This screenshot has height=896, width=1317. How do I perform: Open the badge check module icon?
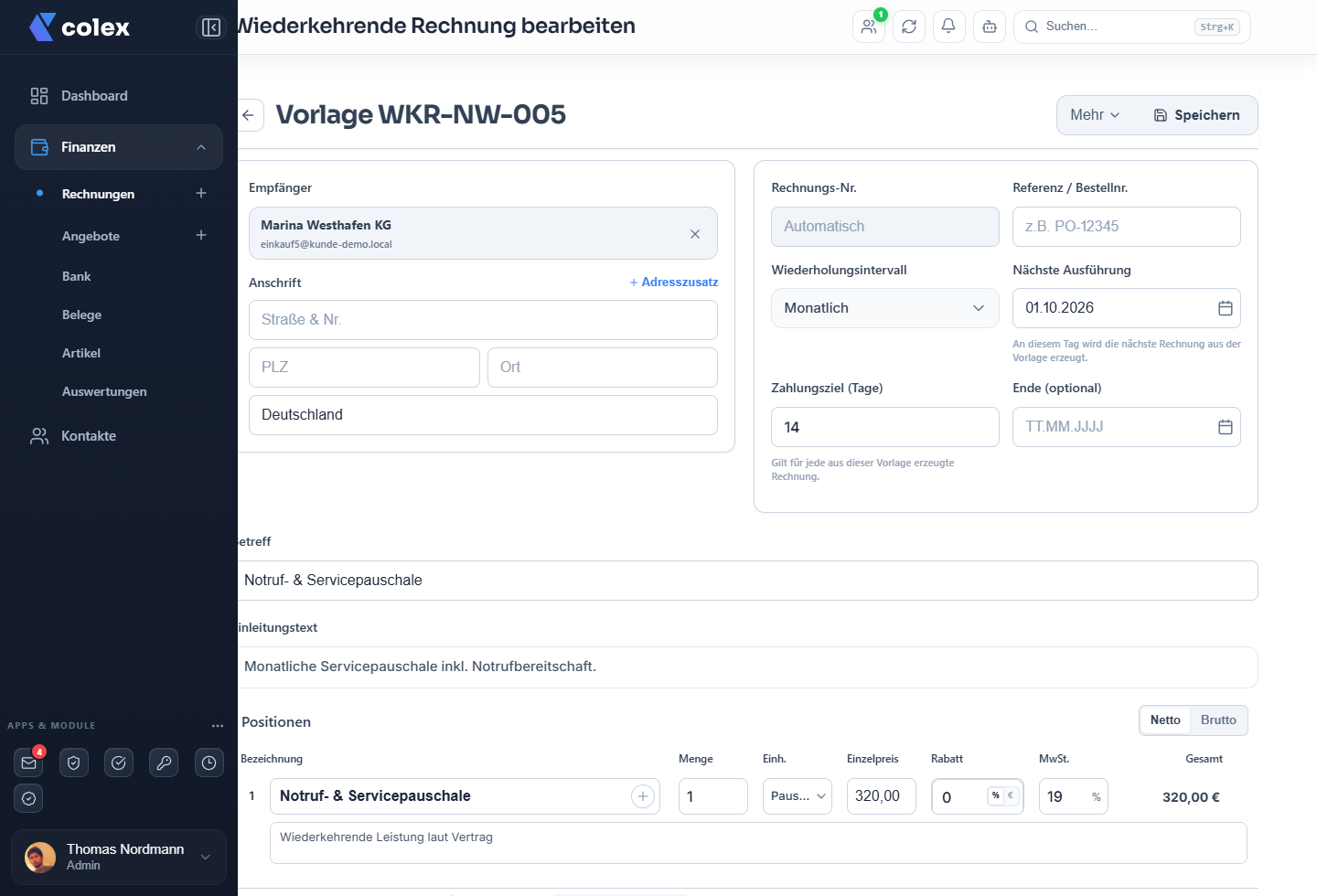(29, 798)
